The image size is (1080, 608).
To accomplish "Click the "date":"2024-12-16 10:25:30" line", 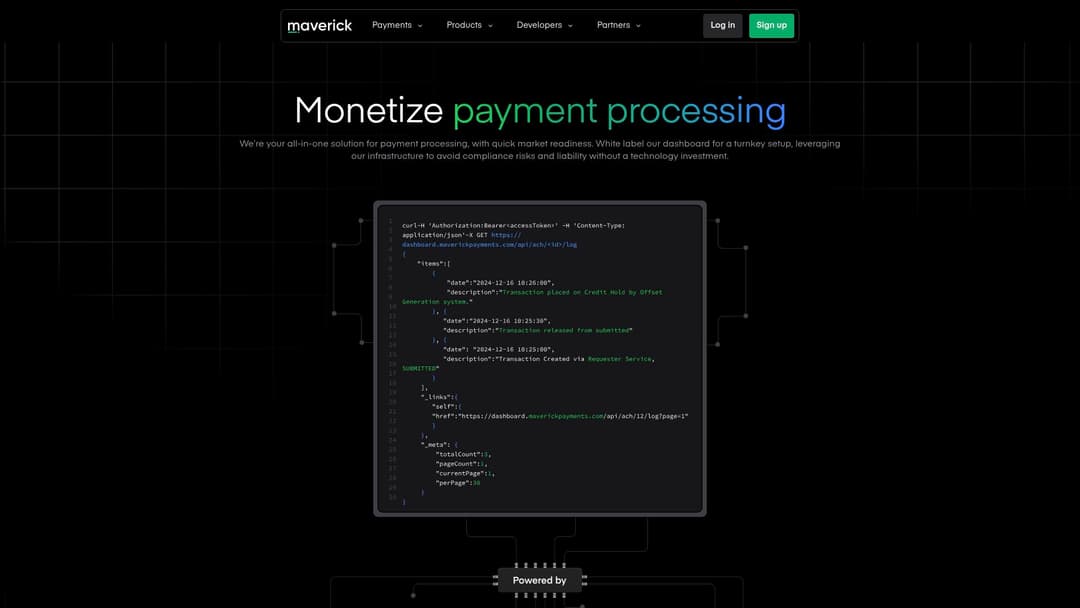I will pos(497,321).
